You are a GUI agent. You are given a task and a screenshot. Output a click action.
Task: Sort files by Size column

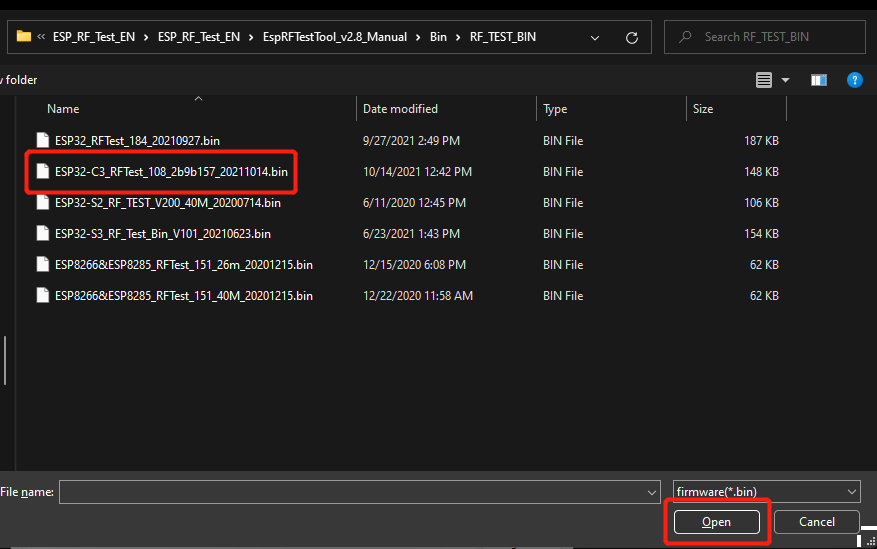703,109
